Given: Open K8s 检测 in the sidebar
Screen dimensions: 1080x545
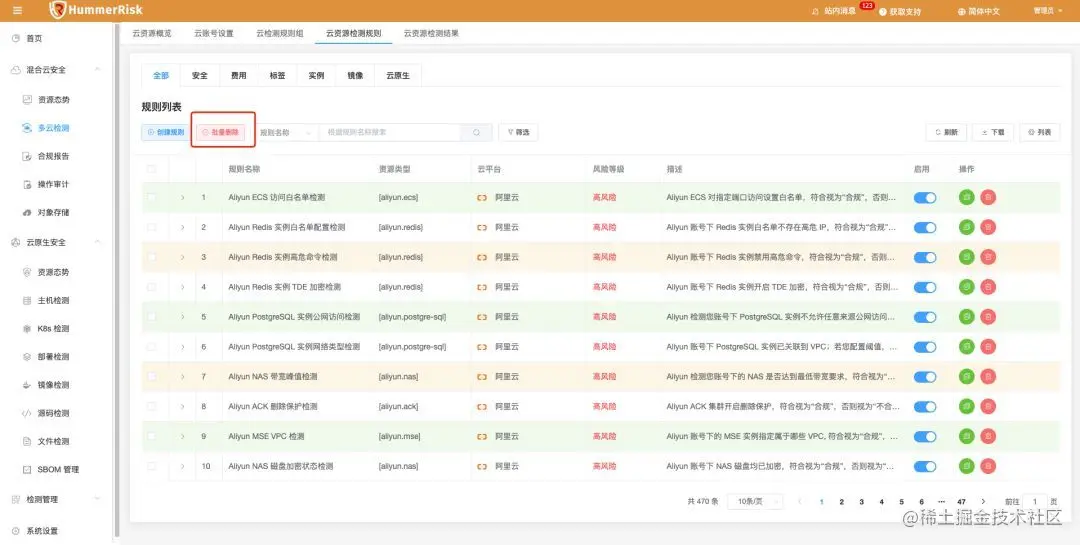Looking at the screenshot, I should (x=47, y=329).
